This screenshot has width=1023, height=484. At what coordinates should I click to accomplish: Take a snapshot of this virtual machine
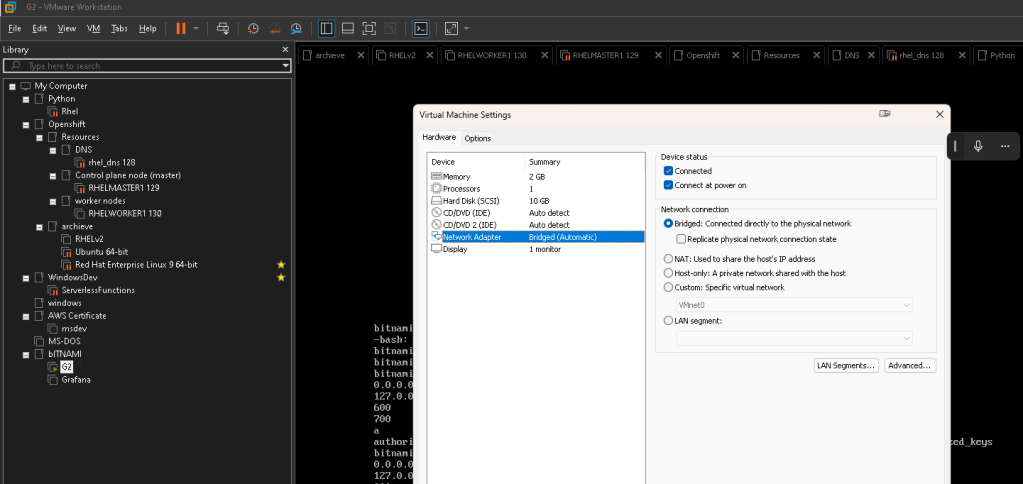tap(253, 28)
